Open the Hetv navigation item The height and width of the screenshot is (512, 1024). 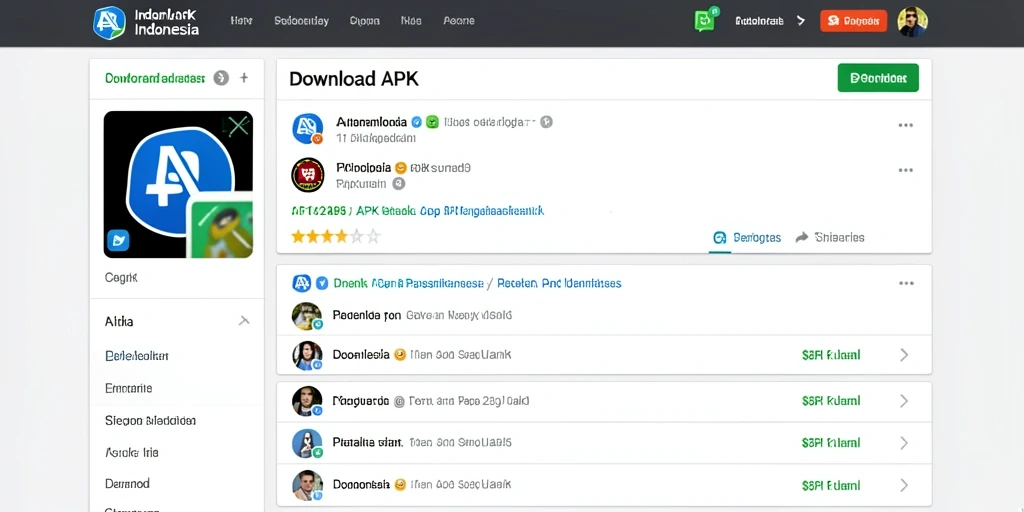point(242,21)
